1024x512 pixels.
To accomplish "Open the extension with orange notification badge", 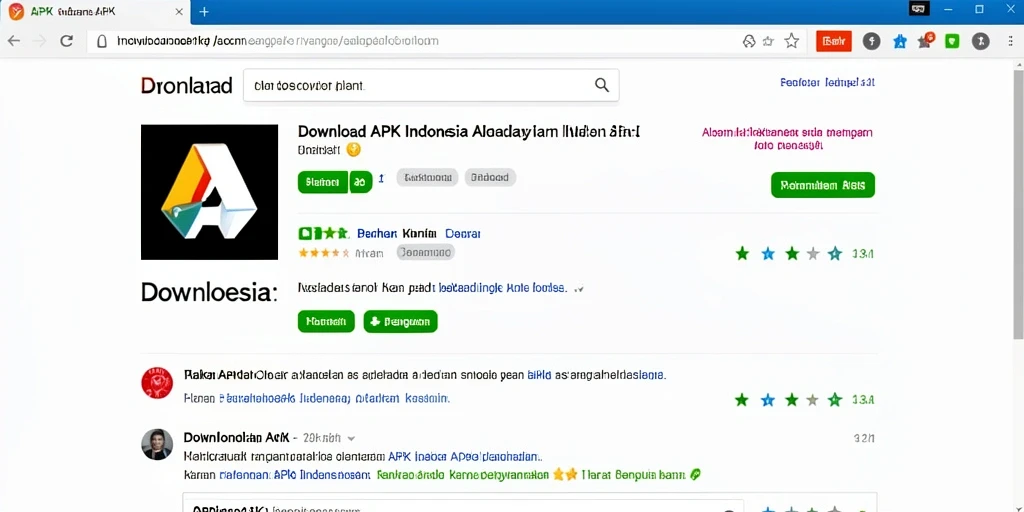I will [925, 40].
